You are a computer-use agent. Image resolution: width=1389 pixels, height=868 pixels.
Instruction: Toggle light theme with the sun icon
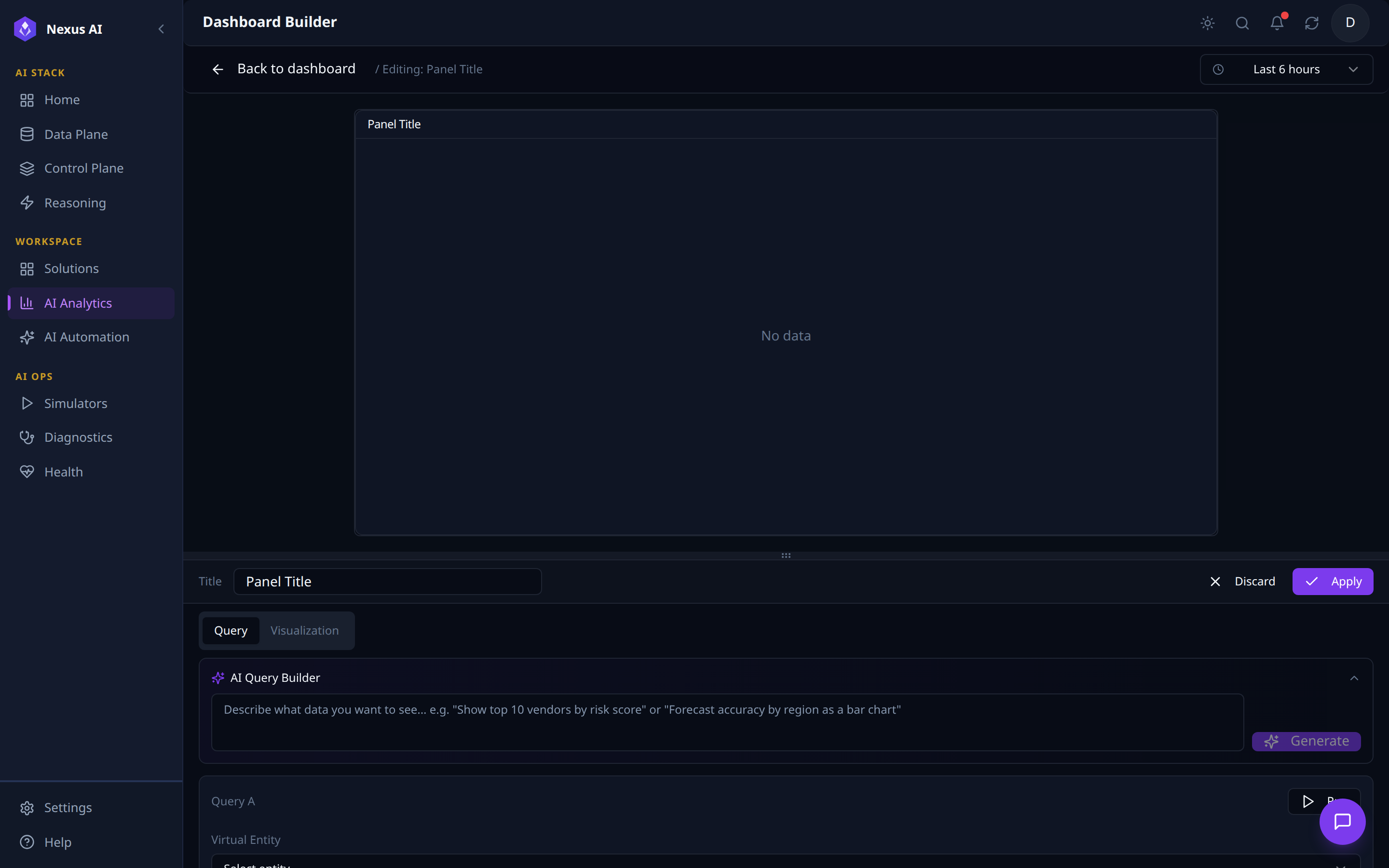tap(1208, 23)
